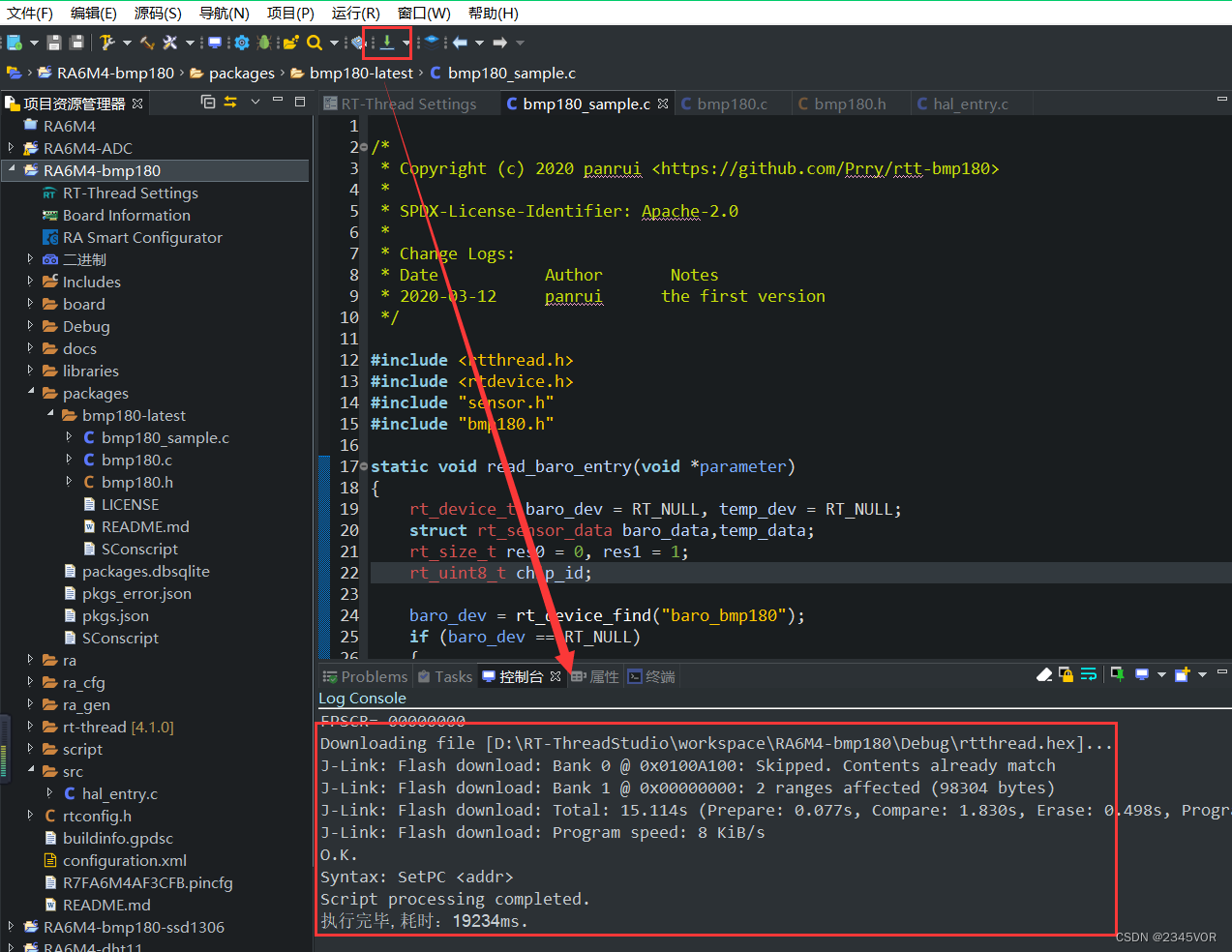Click the save all icon
Viewport: 1232px width, 952px height.
pos(76,43)
